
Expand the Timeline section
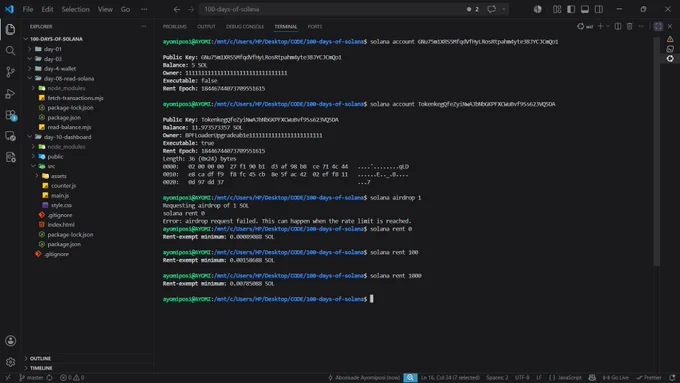click(x=41, y=368)
